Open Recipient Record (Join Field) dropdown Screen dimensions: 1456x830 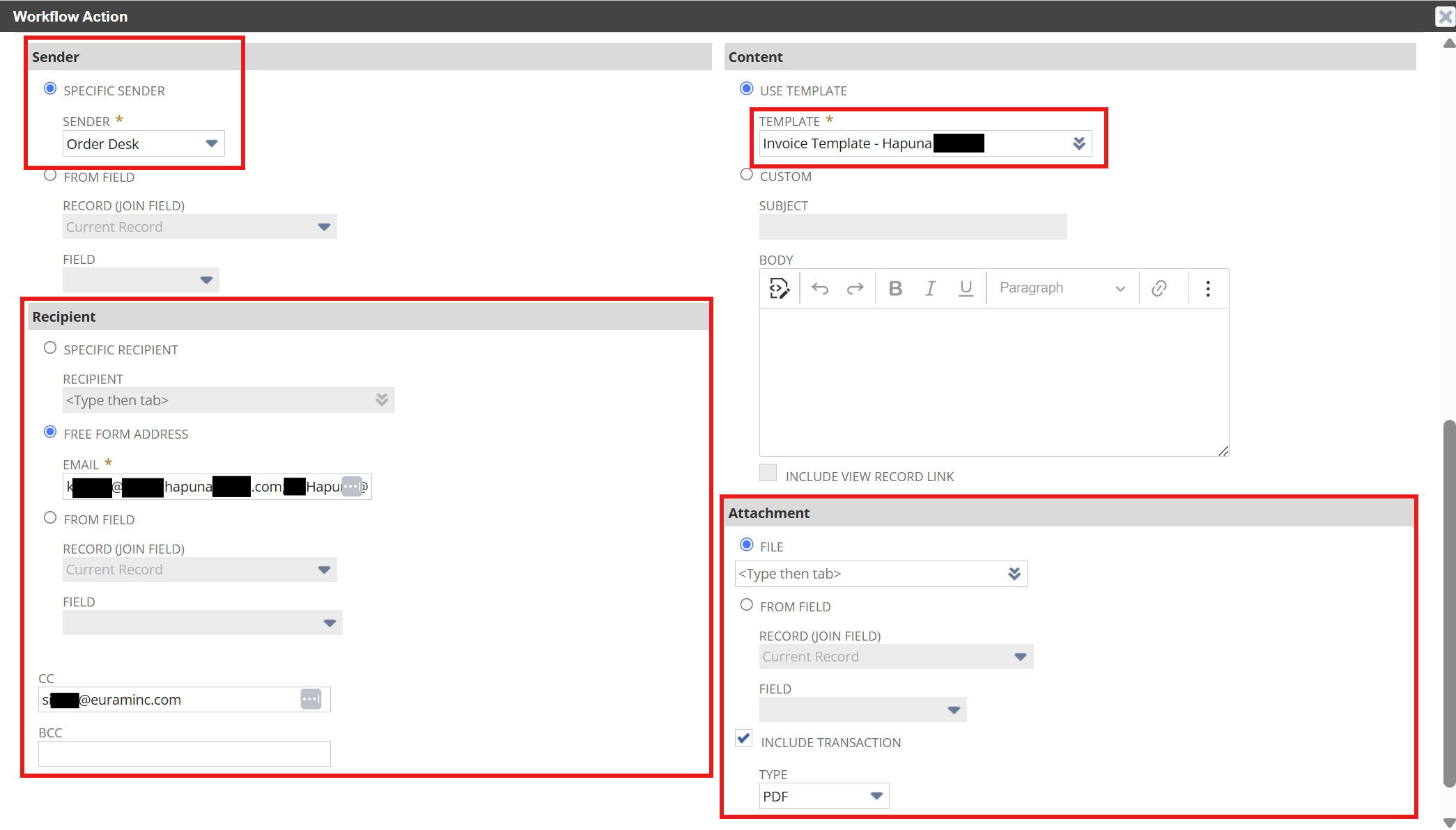pyautogui.click(x=200, y=570)
